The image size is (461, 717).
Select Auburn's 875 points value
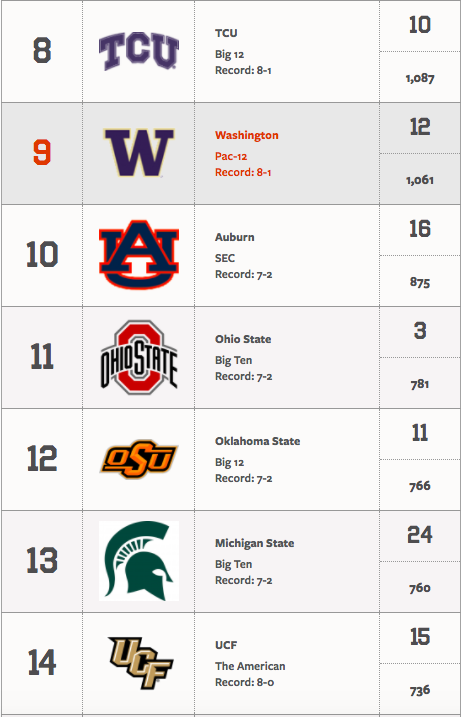(x=420, y=282)
